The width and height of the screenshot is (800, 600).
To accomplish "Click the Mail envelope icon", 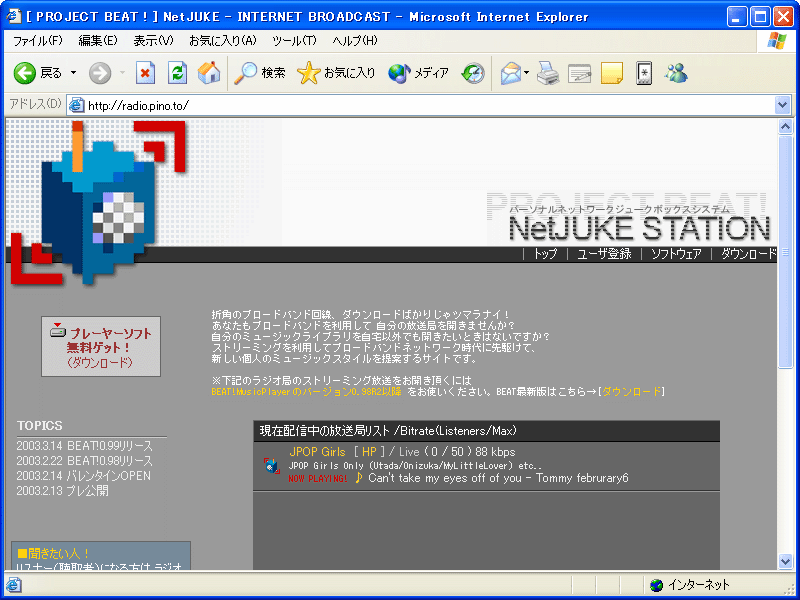I will click(510, 73).
